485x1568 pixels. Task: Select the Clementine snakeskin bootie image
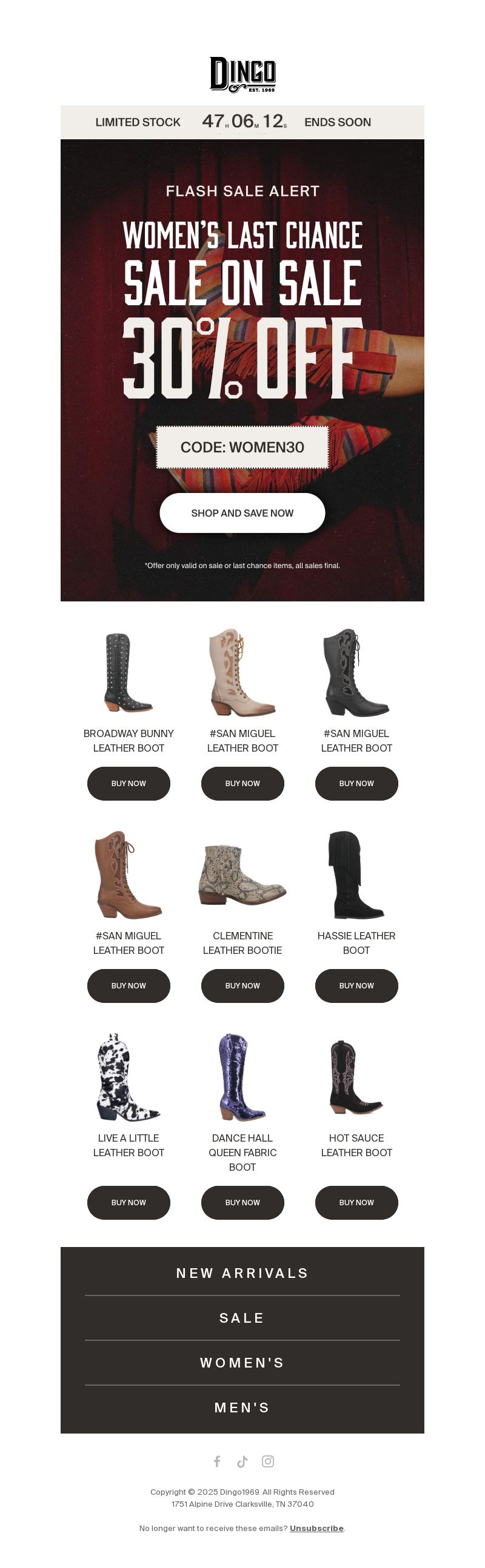(x=242, y=875)
